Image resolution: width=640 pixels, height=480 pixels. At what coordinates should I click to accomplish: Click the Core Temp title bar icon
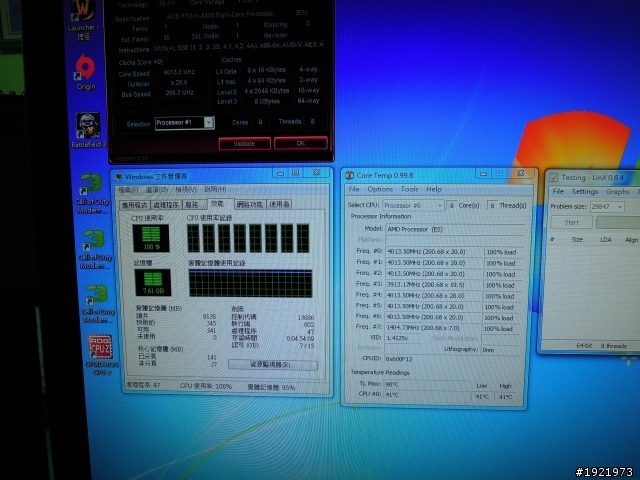(x=349, y=176)
